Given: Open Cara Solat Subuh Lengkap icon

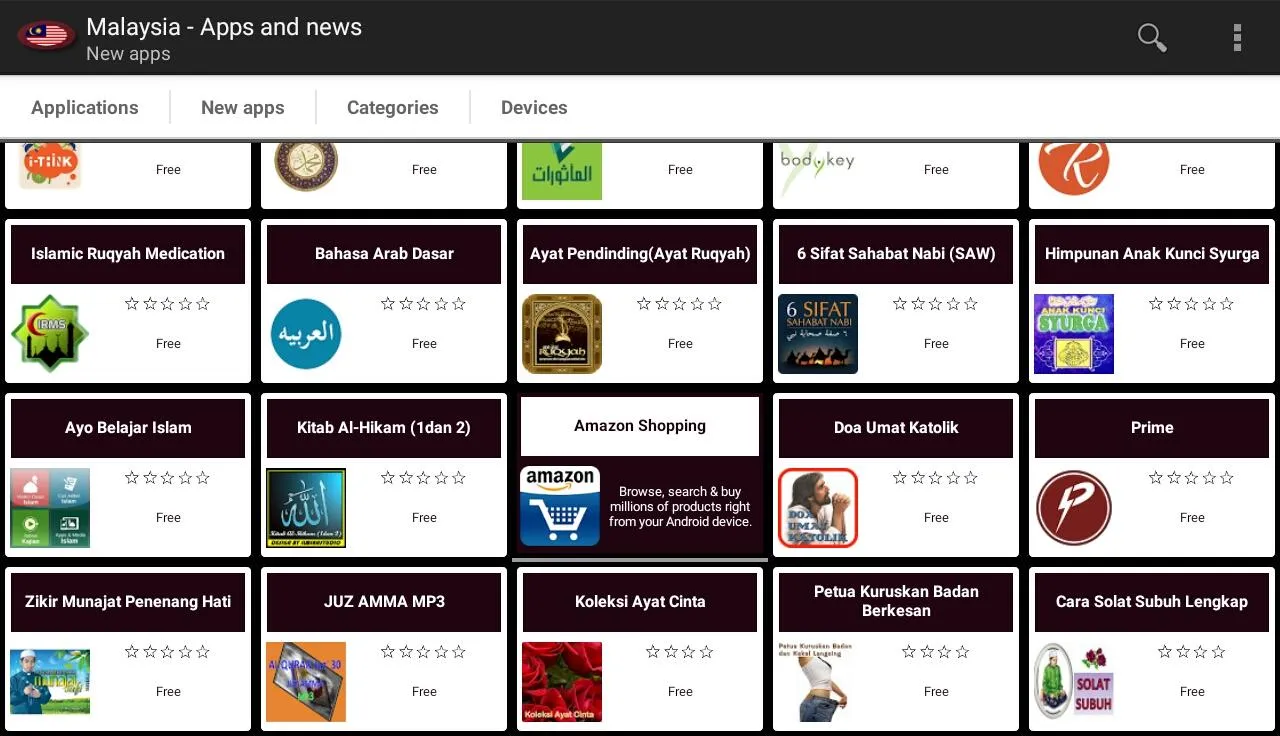Looking at the screenshot, I should click(1074, 680).
